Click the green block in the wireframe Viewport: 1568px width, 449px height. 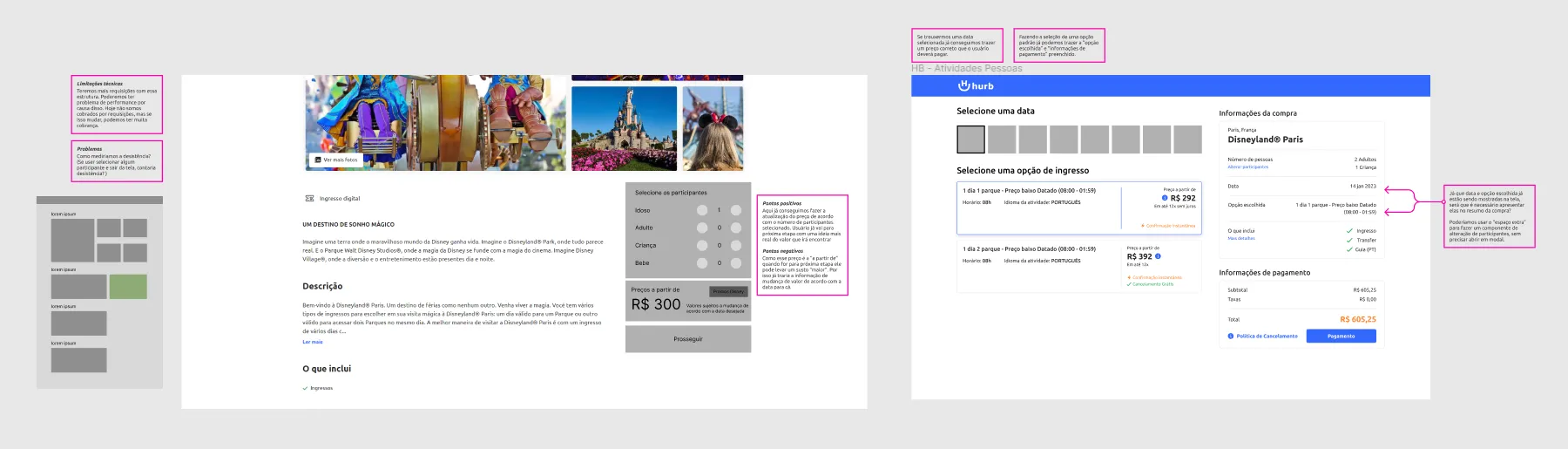pos(128,287)
